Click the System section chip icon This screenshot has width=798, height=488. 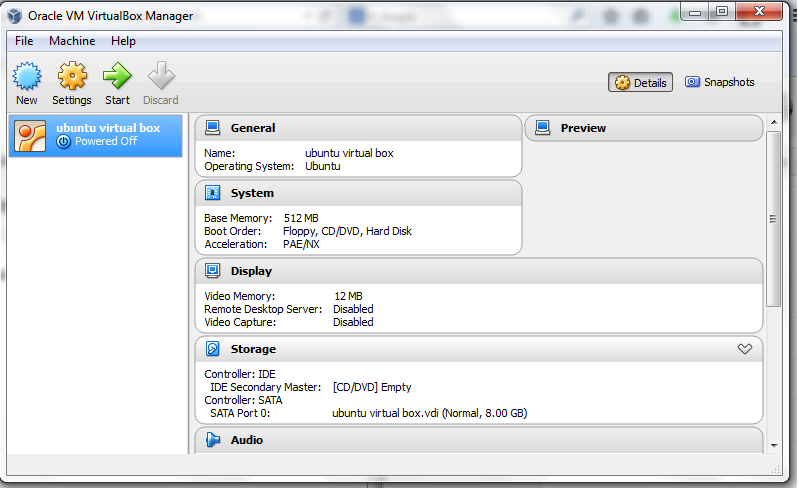212,193
